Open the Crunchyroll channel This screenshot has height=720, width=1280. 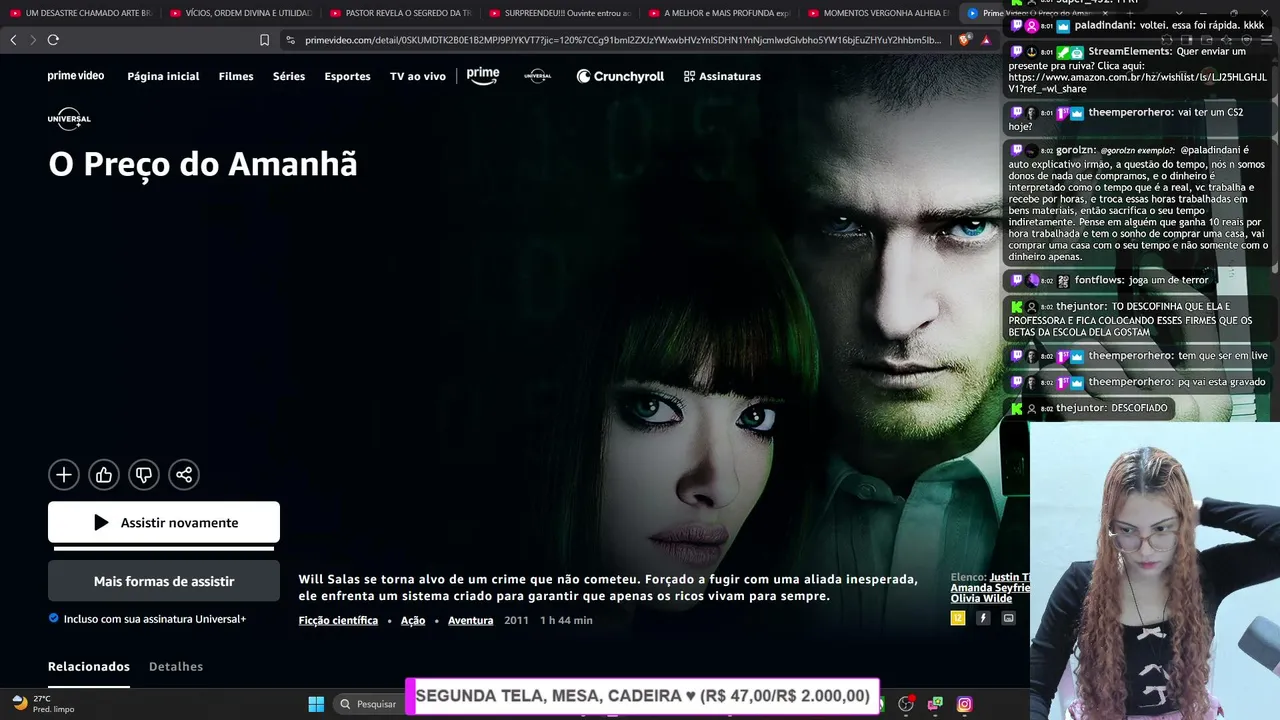point(620,76)
